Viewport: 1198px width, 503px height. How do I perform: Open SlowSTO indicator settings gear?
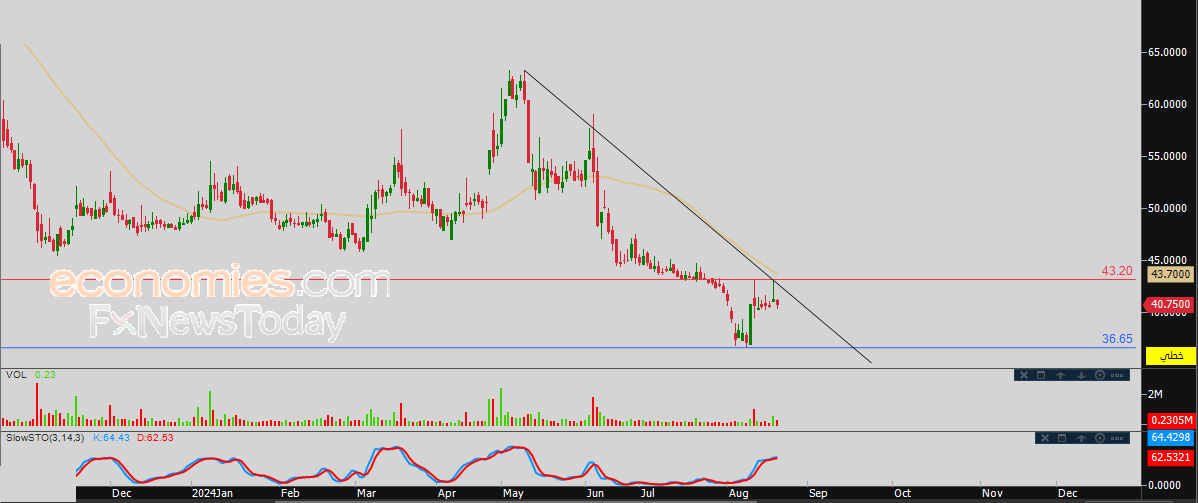[1100, 438]
